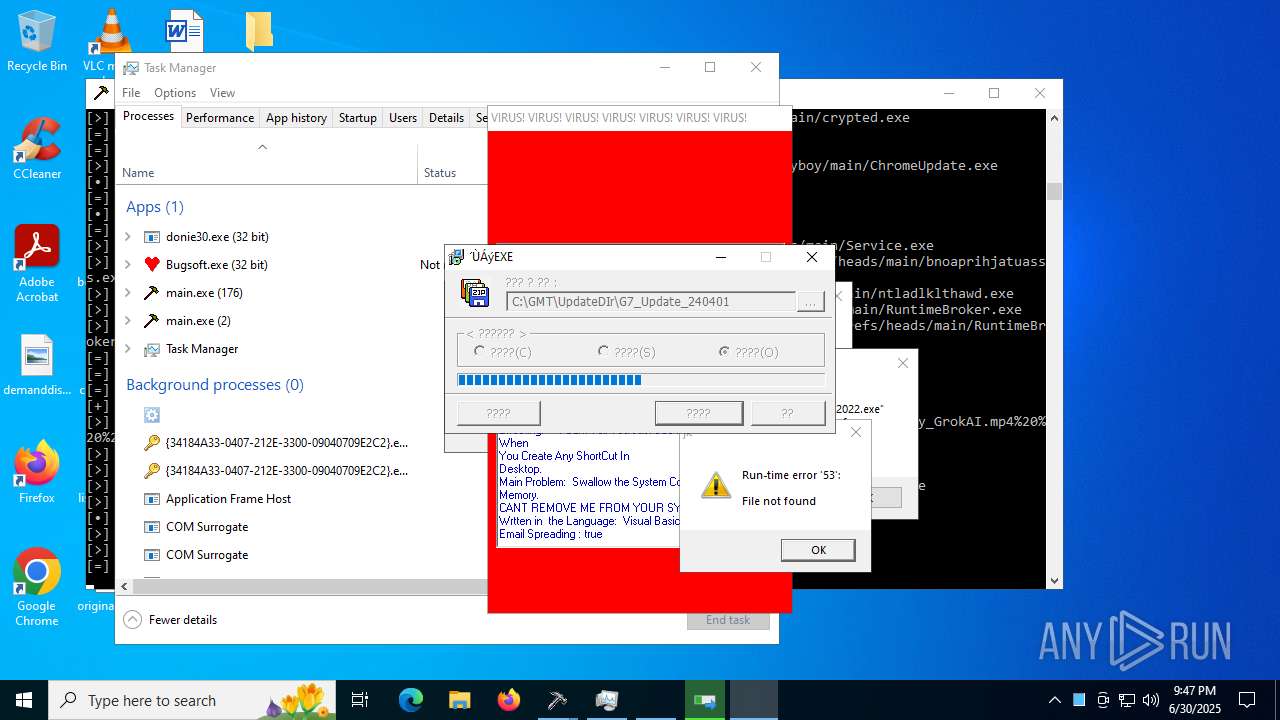Select the ????(S) radio option
Image resolution: width=1280 pixels, height=720 pixels.
pyautogui.click(x=626, y=352)
